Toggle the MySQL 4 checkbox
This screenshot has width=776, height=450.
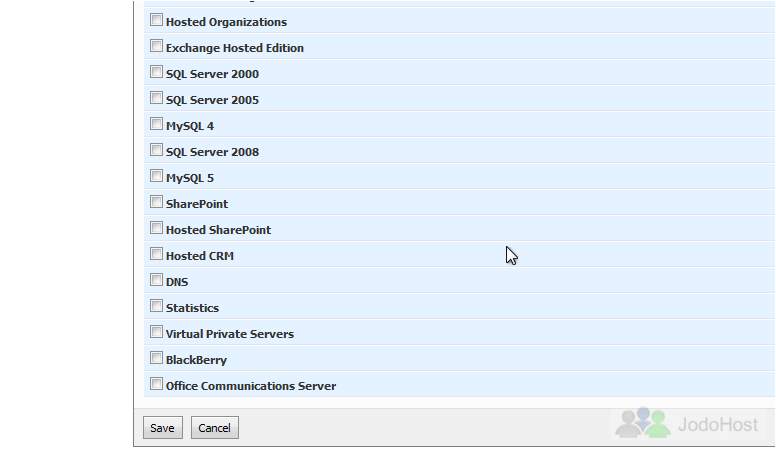tap(156, 124)
